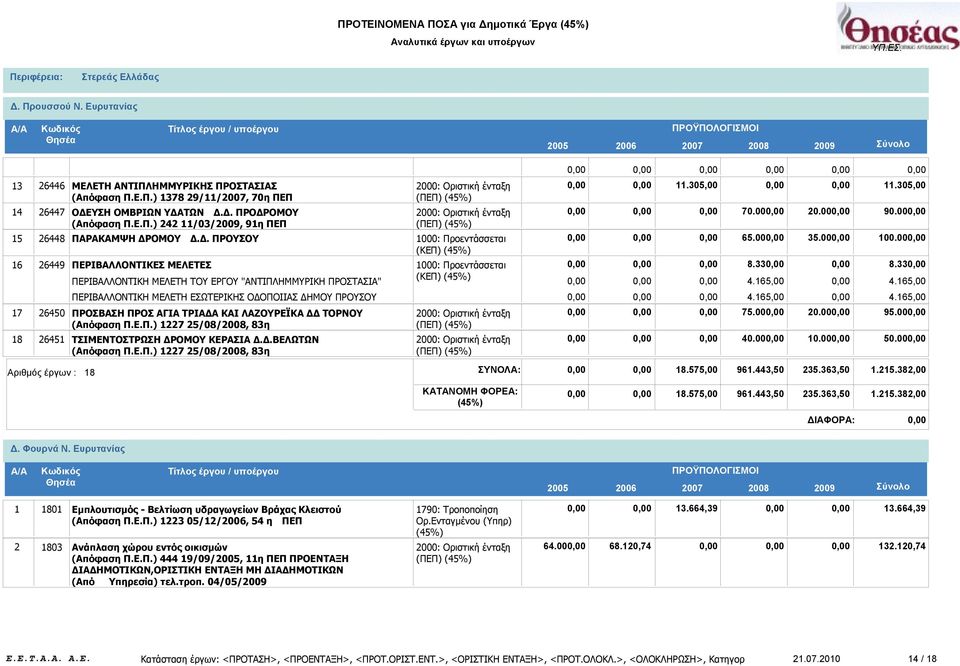The height and width of the screenshot is (666, 960).
Task: Click project code 1801
Action: [51, 509]
